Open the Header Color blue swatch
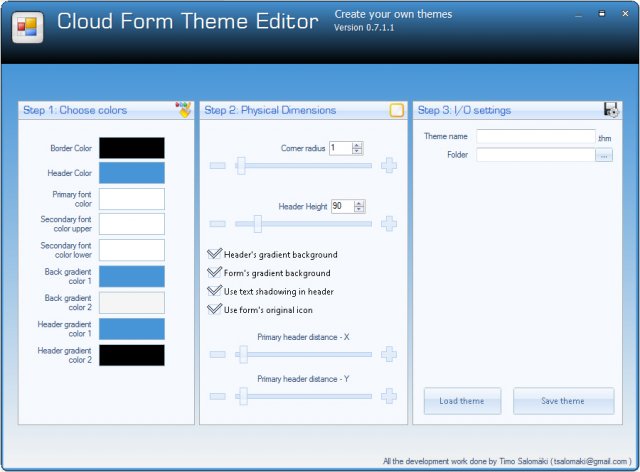Viewport: 640px width, 472px height. [x=132, y=173]
